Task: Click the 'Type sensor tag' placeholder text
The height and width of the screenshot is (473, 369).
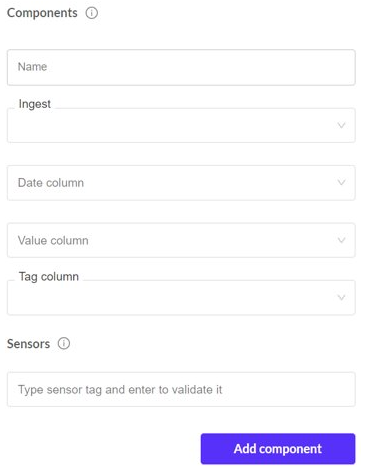Action: coord(120,389)
